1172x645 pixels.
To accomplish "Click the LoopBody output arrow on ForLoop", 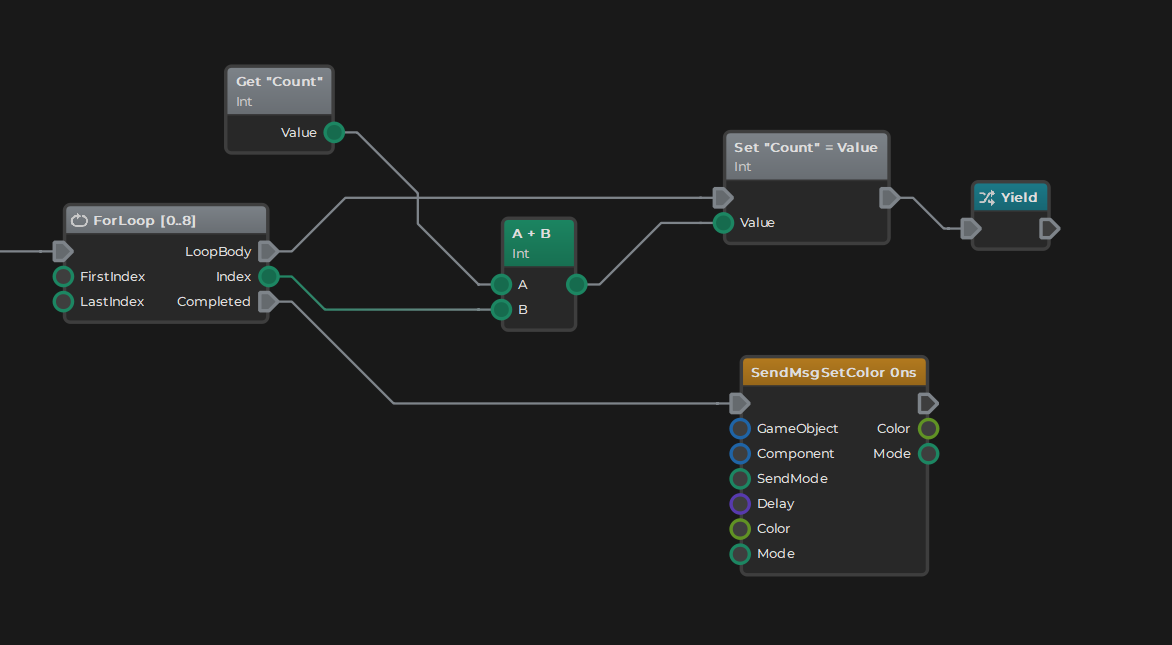I will coord(268,251).
